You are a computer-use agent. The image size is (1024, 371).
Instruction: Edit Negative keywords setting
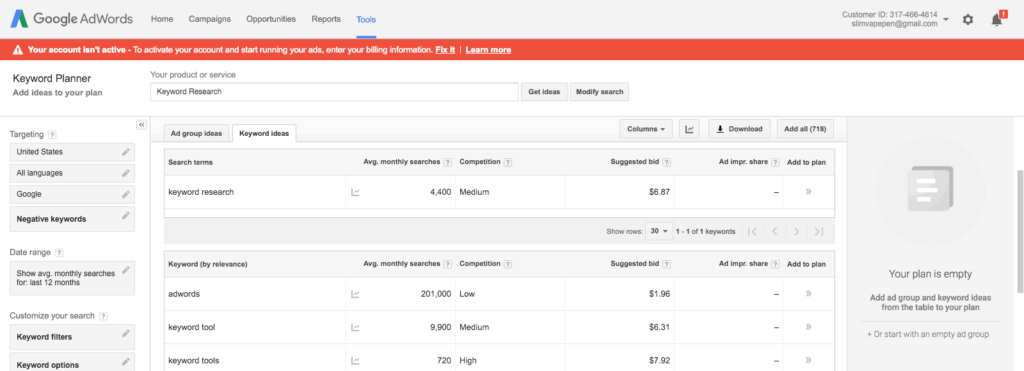point(125,216)
